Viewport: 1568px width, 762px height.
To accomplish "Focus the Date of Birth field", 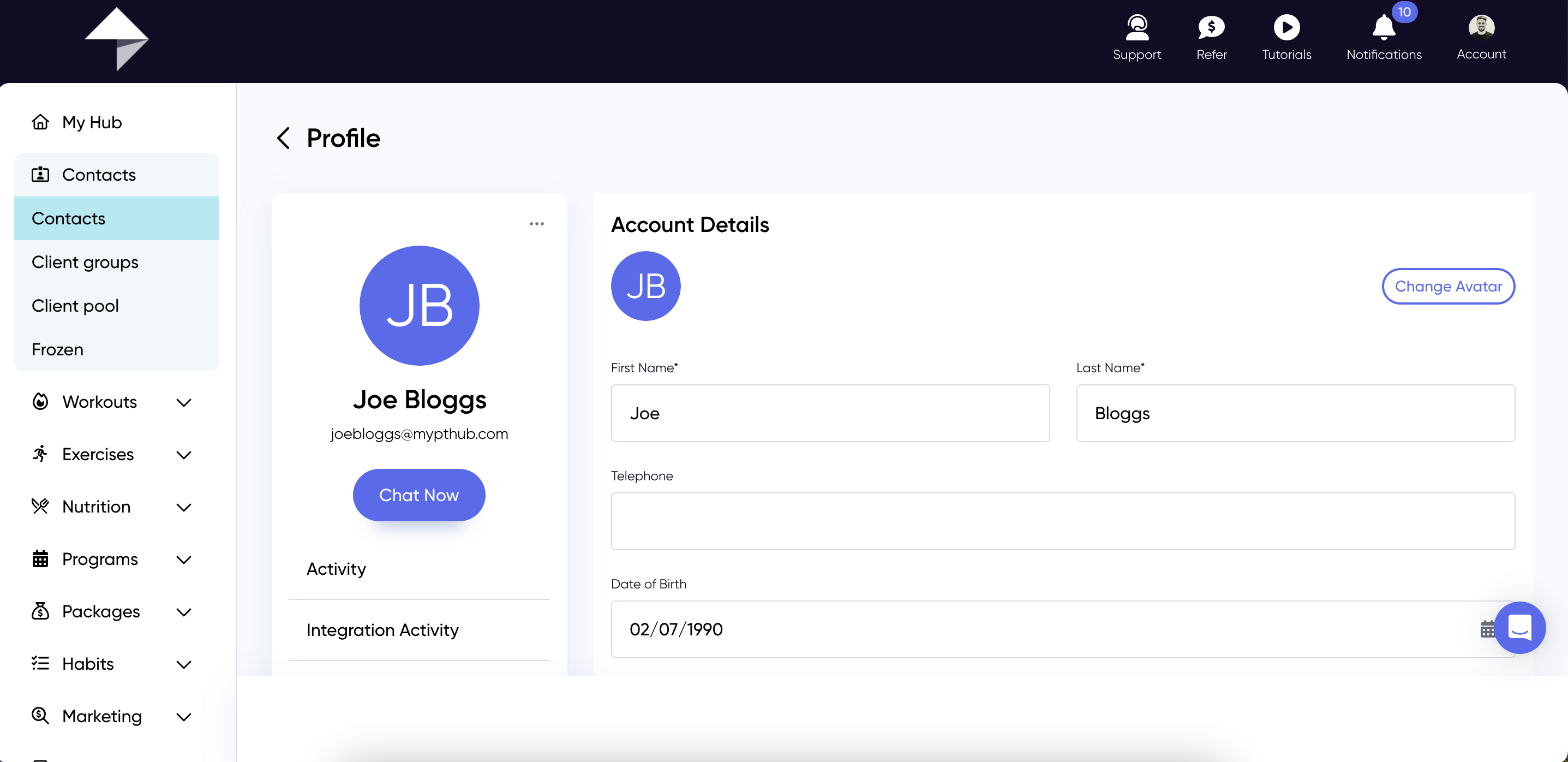I will [1062, 629].
